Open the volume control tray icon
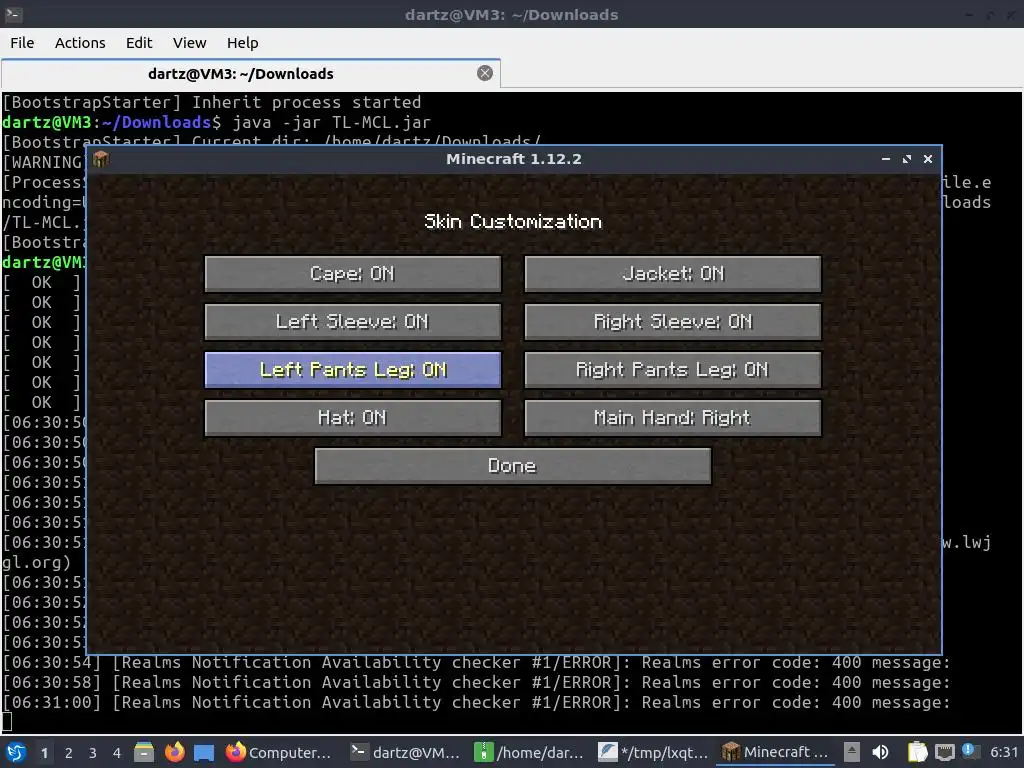The width and height of the screenshot is (1024, 768). coord(880,752)
